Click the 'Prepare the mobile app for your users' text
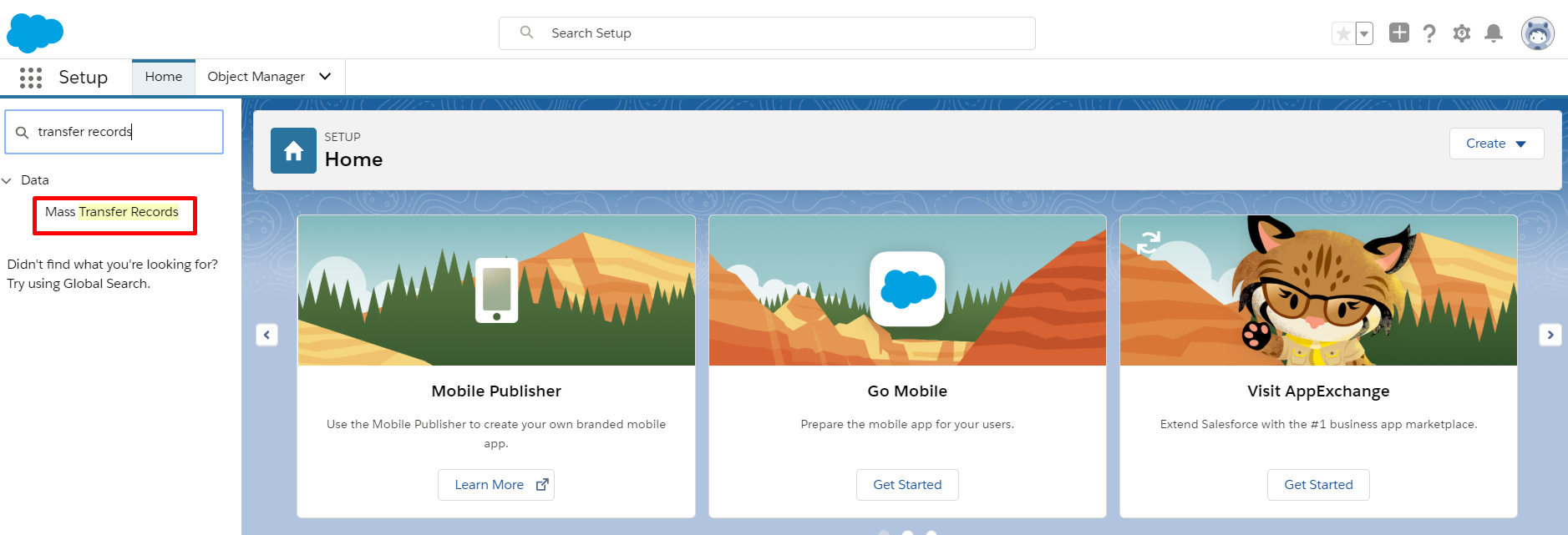1568x535 pixels. [907, 424]
